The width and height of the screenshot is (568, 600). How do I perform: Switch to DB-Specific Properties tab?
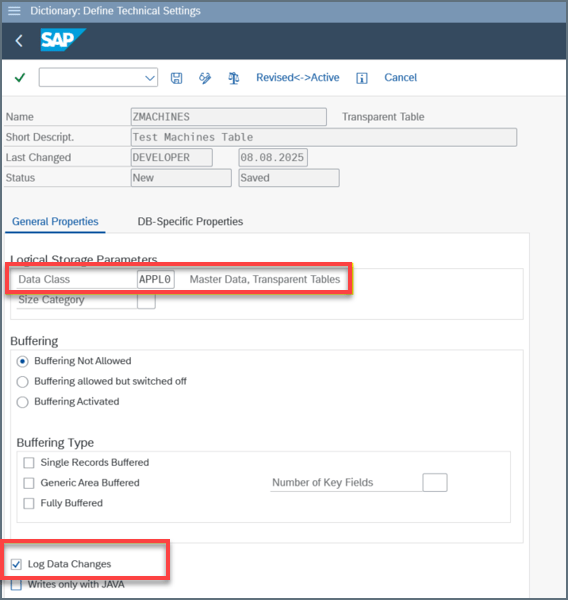[x=190, y=222]
